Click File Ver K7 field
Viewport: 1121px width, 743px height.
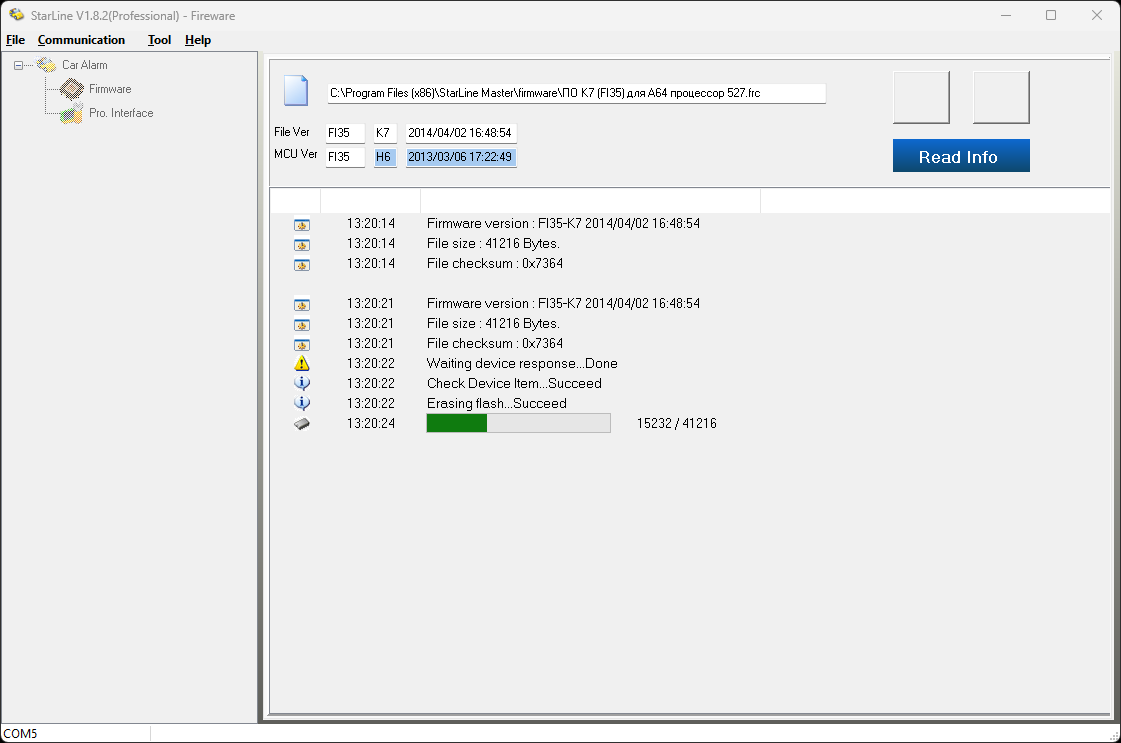click(385, 133)
